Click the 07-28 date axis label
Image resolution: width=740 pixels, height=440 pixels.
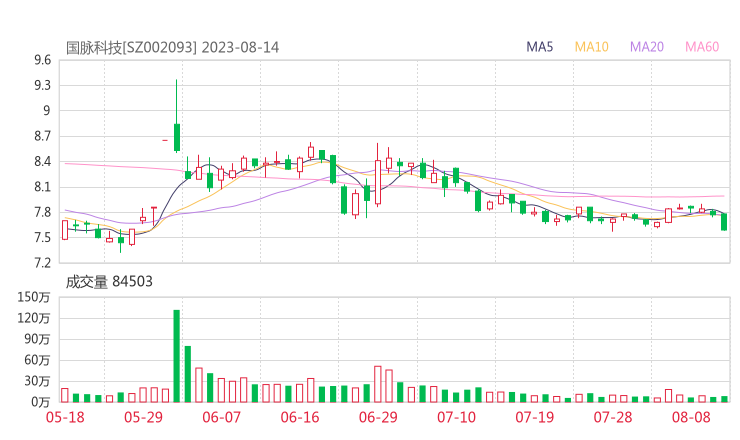(613, 417)
